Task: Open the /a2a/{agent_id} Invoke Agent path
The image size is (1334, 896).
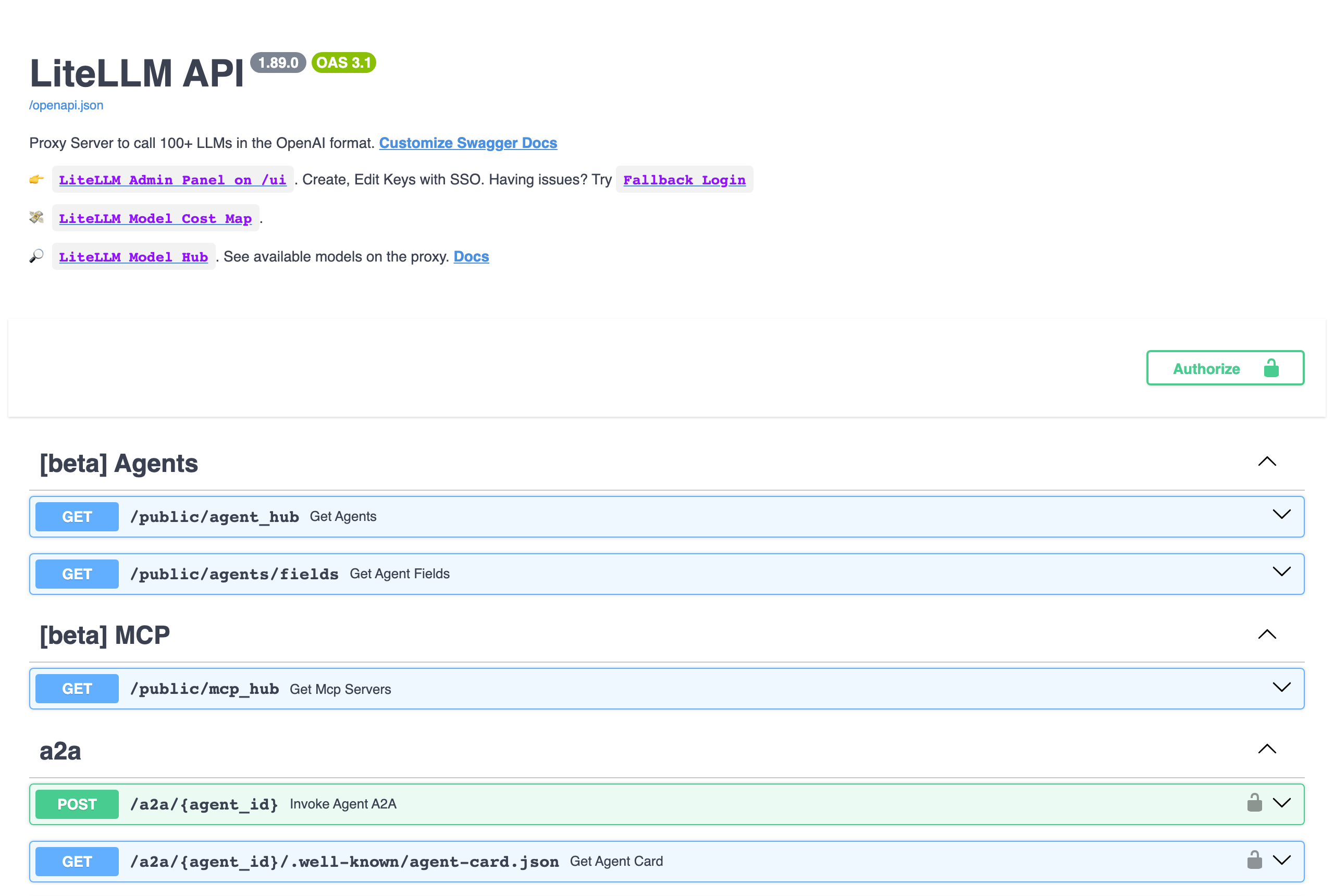Action: [204, 804]
